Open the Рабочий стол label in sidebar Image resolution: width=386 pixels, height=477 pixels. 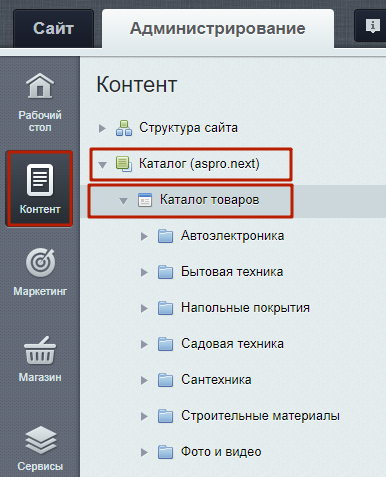(x=40, y=121)
